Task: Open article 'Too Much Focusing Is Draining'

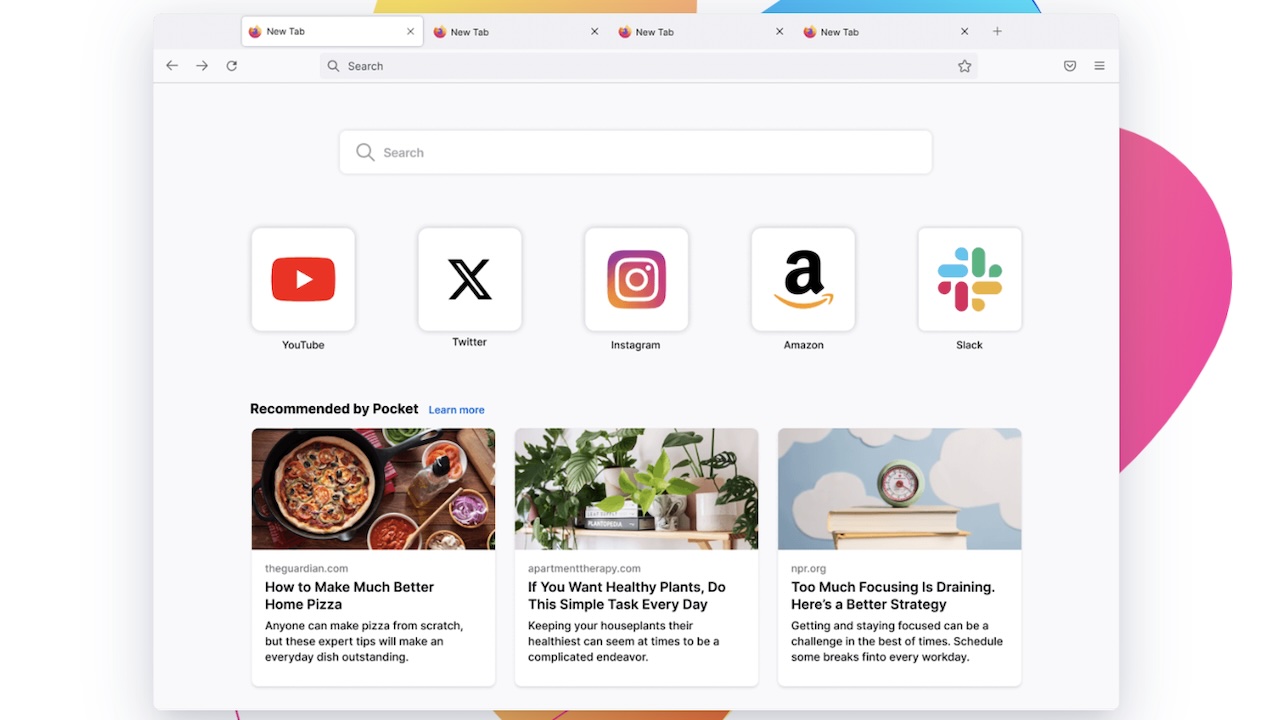Action: (893, 596)
